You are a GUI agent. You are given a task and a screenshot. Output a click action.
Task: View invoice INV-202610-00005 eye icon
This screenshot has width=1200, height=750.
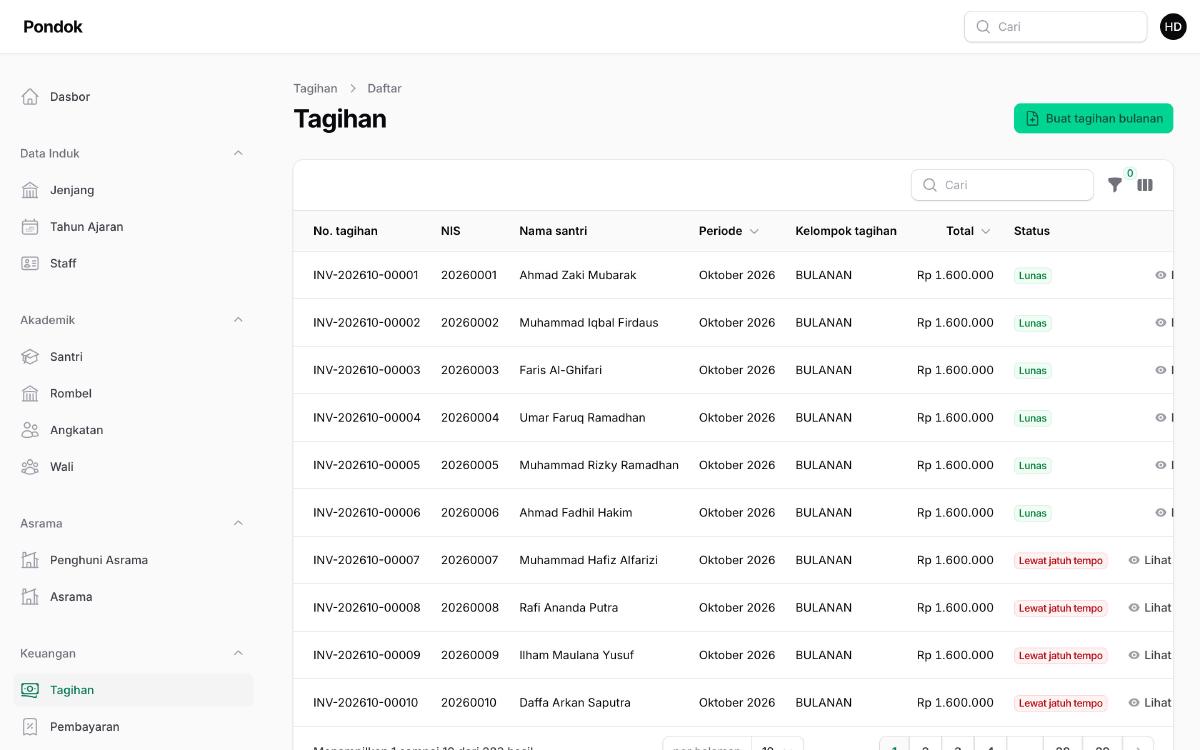(x=1161, y=465)
